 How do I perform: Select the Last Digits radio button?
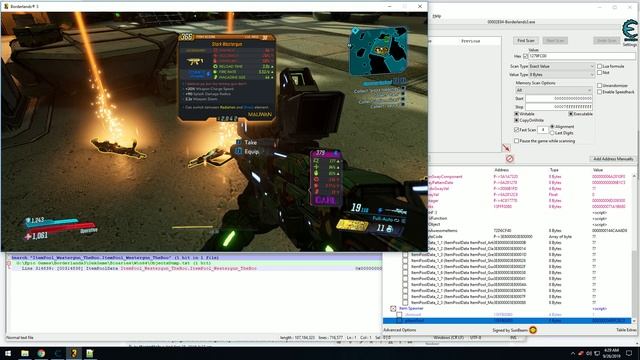[x=552, y=133]
